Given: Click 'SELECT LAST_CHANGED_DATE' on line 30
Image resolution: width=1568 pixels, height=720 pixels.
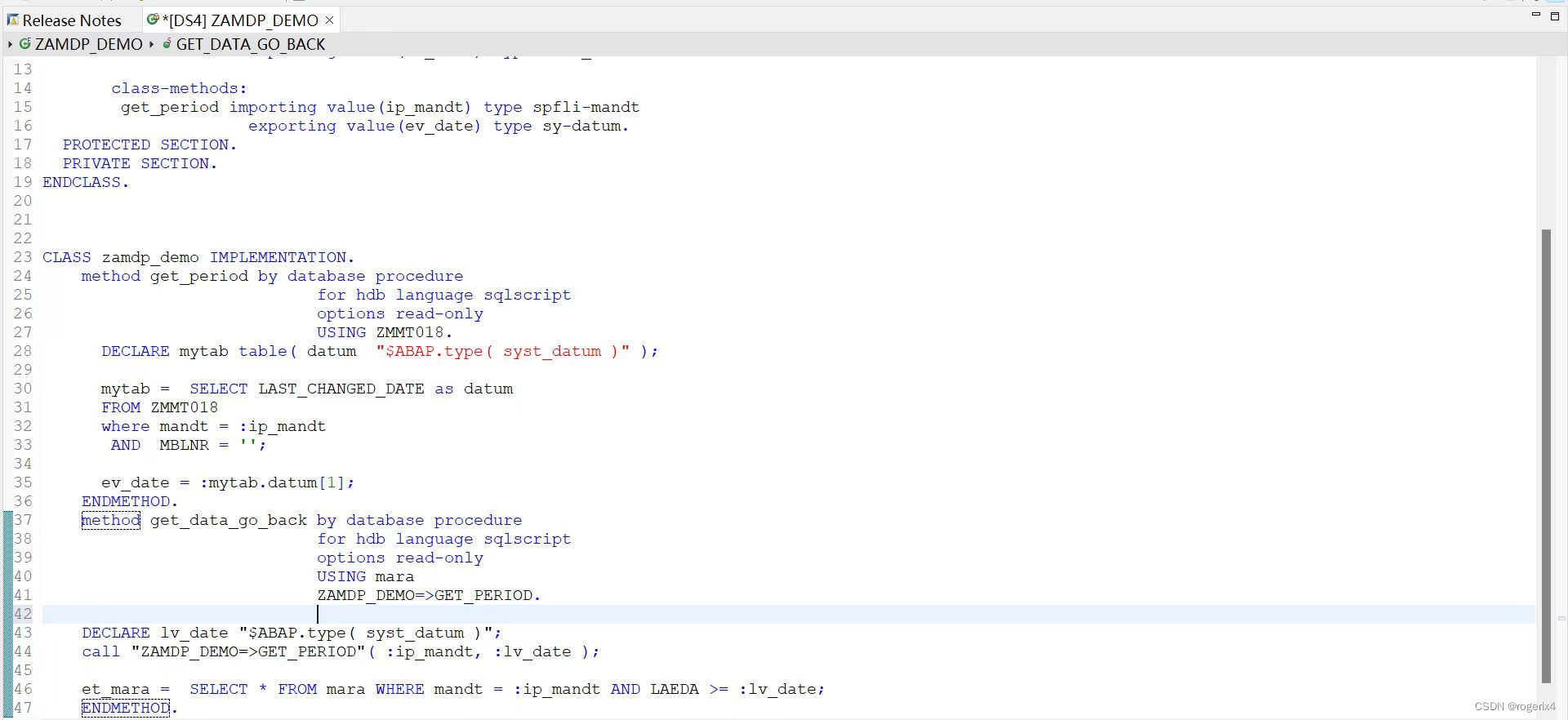Looking at the screenshot, I should point(307,389).
